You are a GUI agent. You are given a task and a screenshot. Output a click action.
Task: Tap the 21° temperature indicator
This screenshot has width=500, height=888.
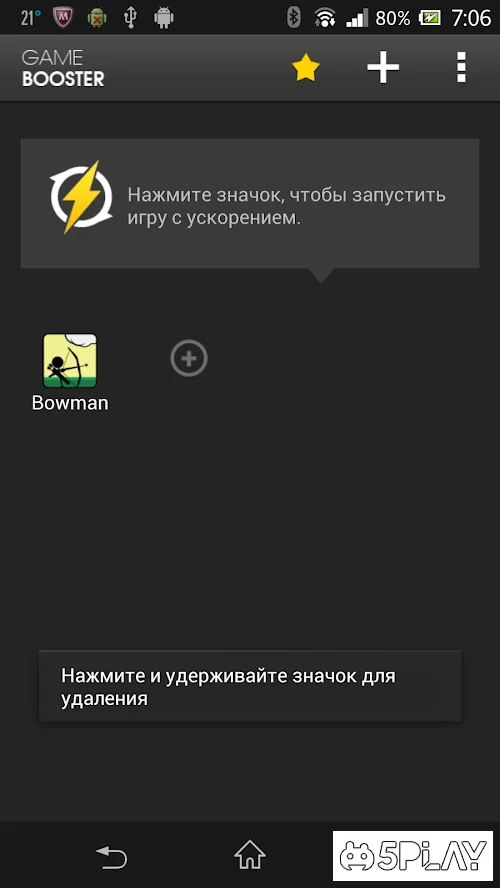tap(31, 18)
